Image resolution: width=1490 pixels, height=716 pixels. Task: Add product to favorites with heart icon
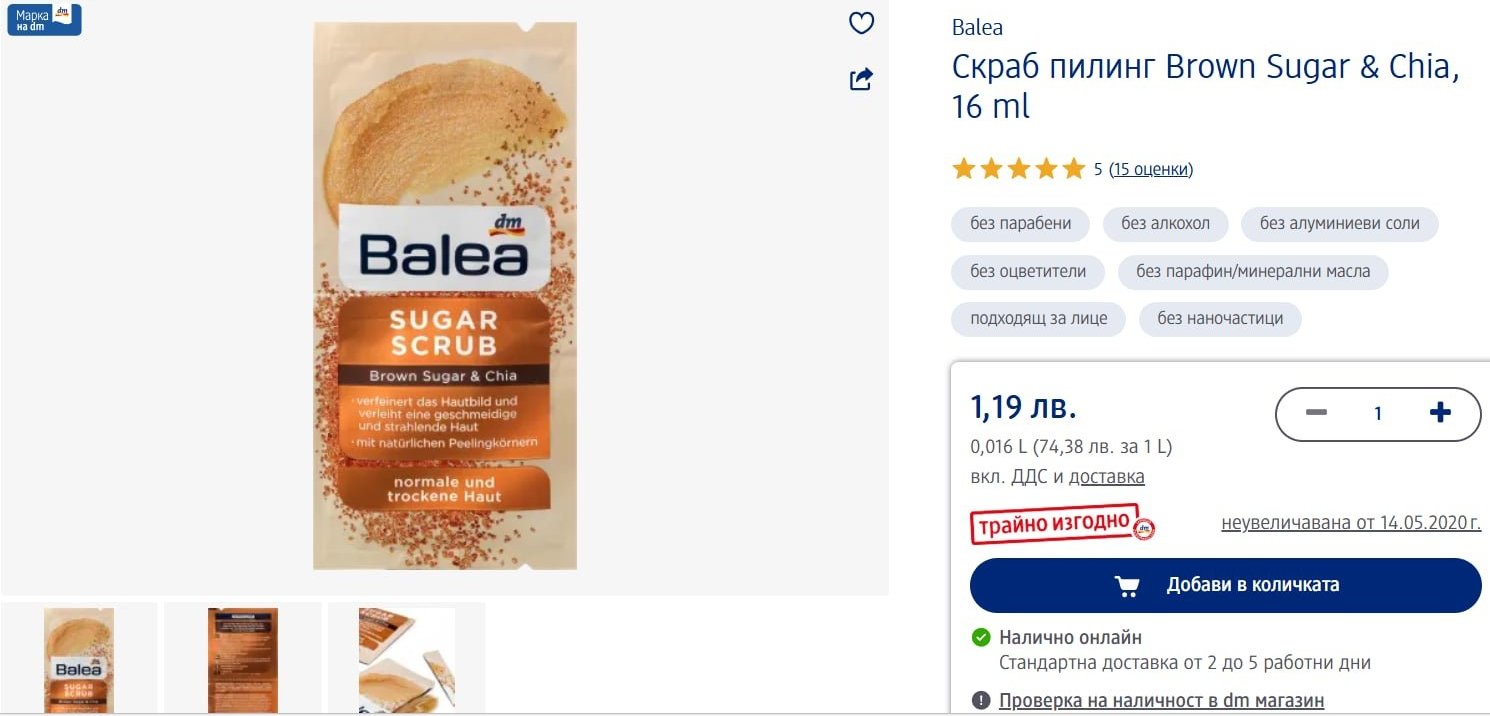pos(861,23)
